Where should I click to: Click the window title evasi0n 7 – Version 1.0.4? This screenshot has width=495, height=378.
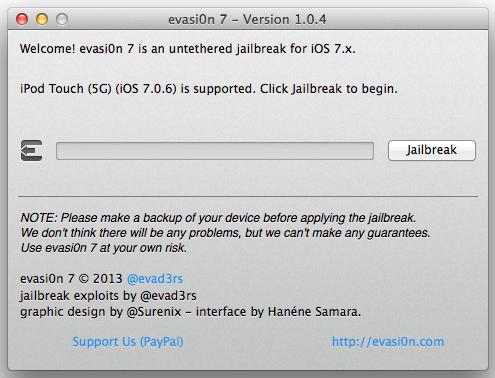[x=247, y=19]
